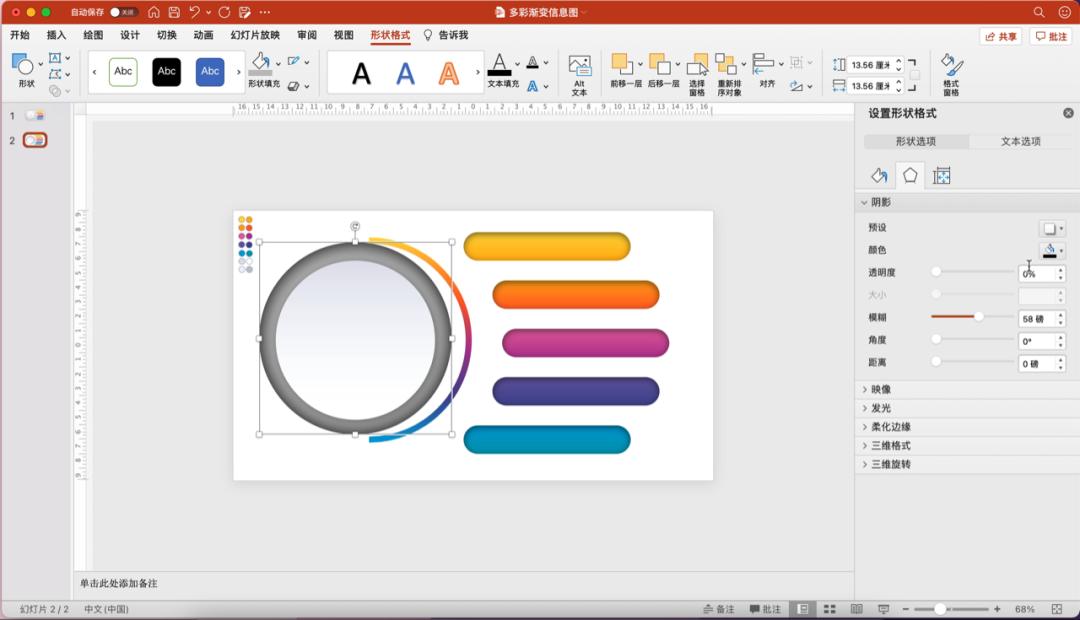This screenshot has height=620, width=1080.
Task: Click the Comments (批注) button top right
Action: pyautogui.click(x=1051, y=36)
